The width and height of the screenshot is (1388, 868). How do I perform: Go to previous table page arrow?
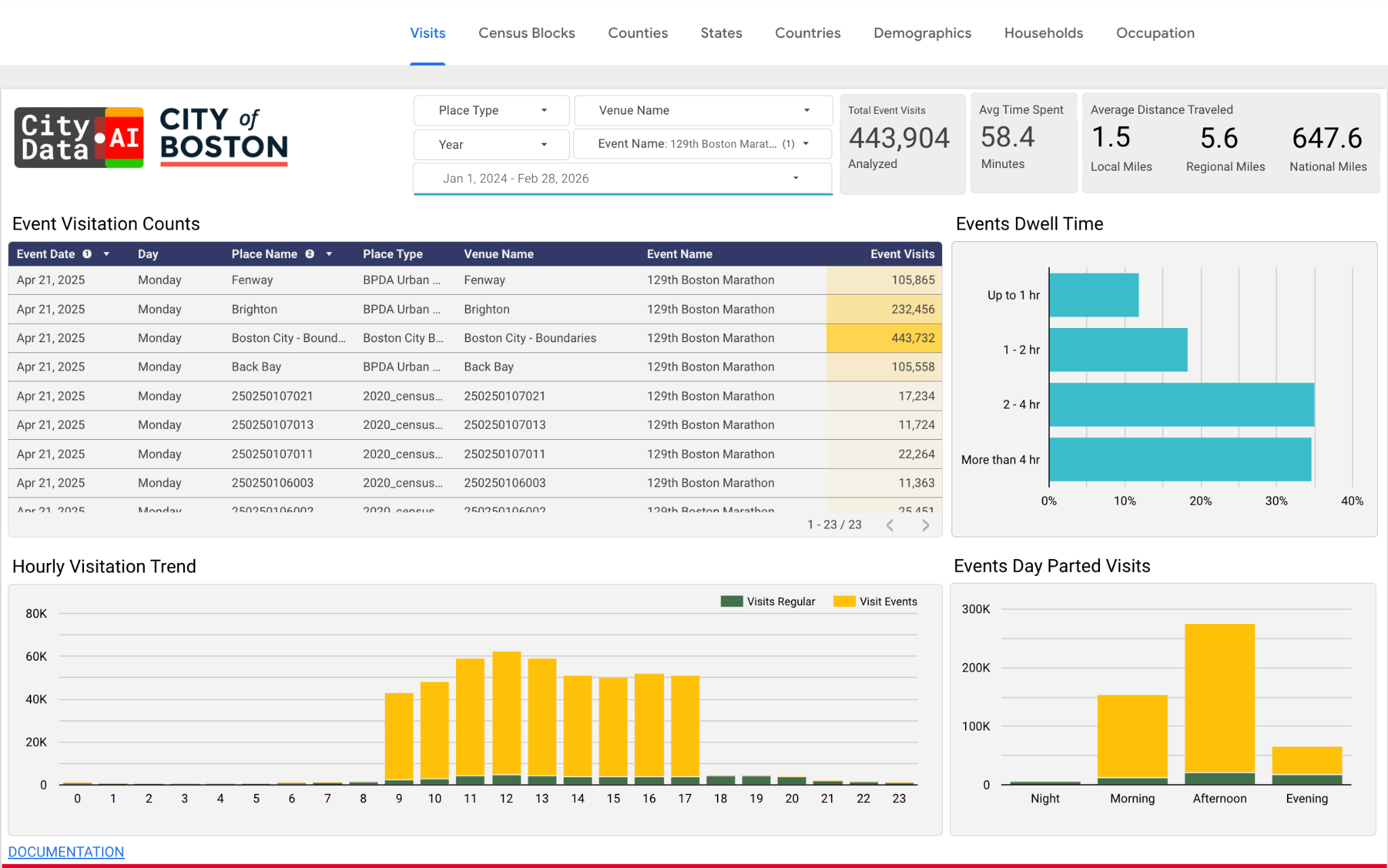(x=890, y=525)
